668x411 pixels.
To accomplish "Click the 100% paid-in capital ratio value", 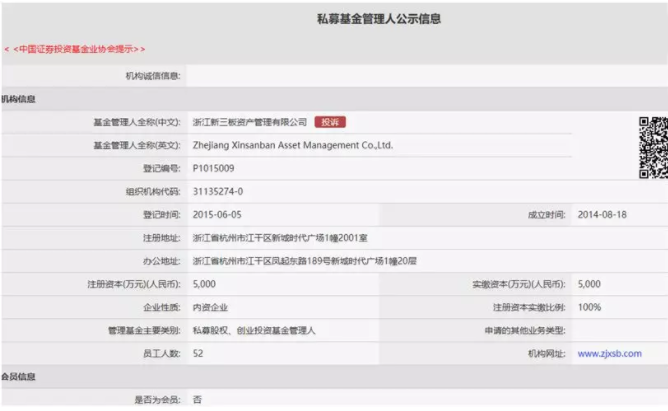I will click(x=589, y=307).
